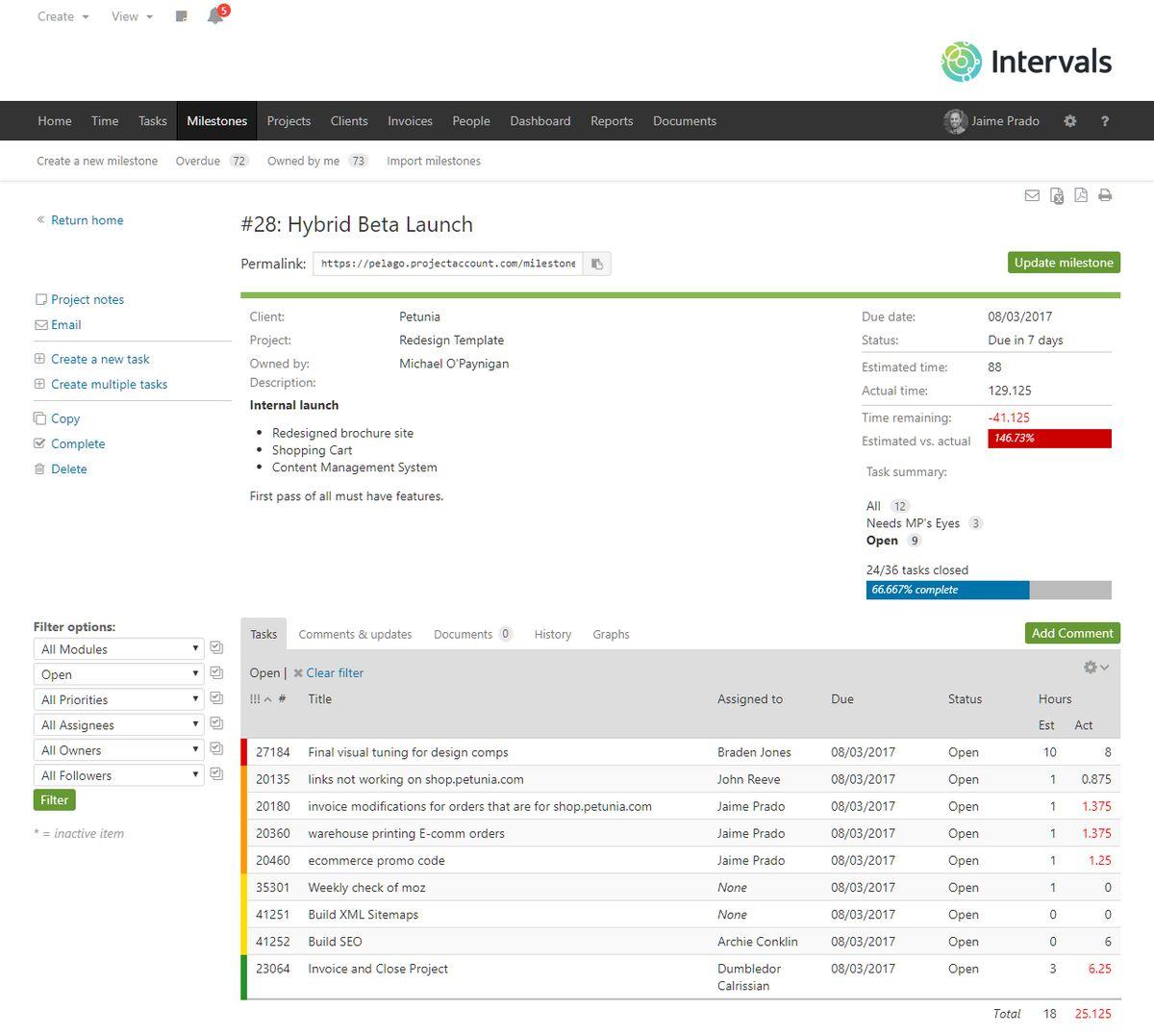Open the notifications bell icon
Viewport: 1154px width, 1036px height.
tap(215, 16)
